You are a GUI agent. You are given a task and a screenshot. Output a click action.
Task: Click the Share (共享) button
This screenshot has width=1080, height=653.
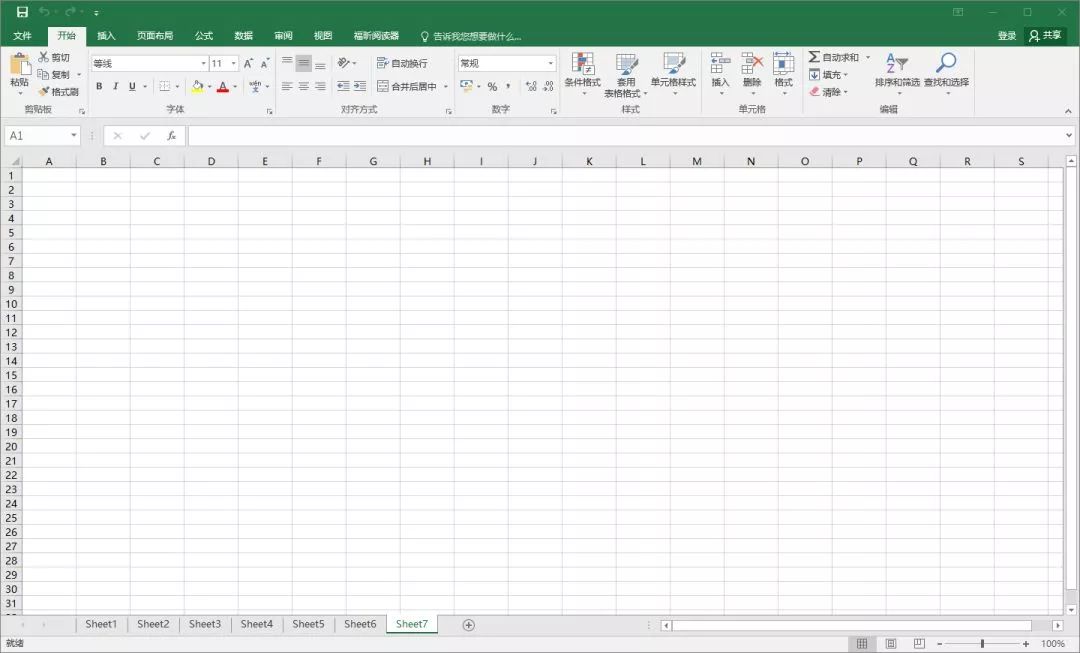click(x=1045, y=36)
